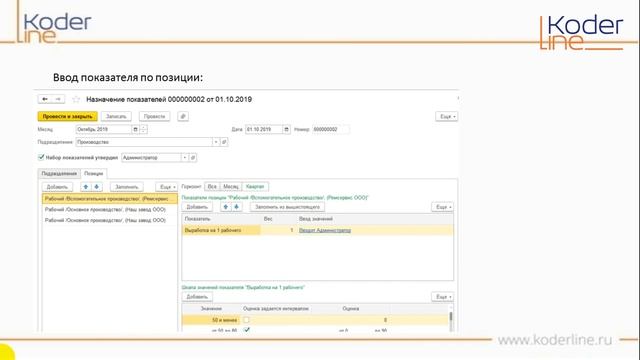Move indicator down in indicators table
This screenshot has height=360, width=640.
236,207
